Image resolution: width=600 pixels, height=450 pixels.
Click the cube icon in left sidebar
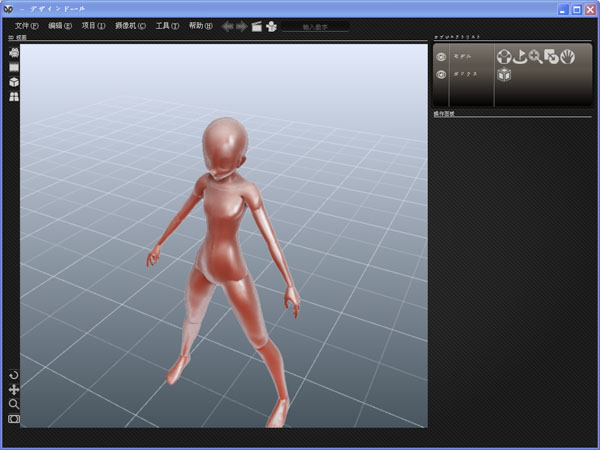pos(14,81)
